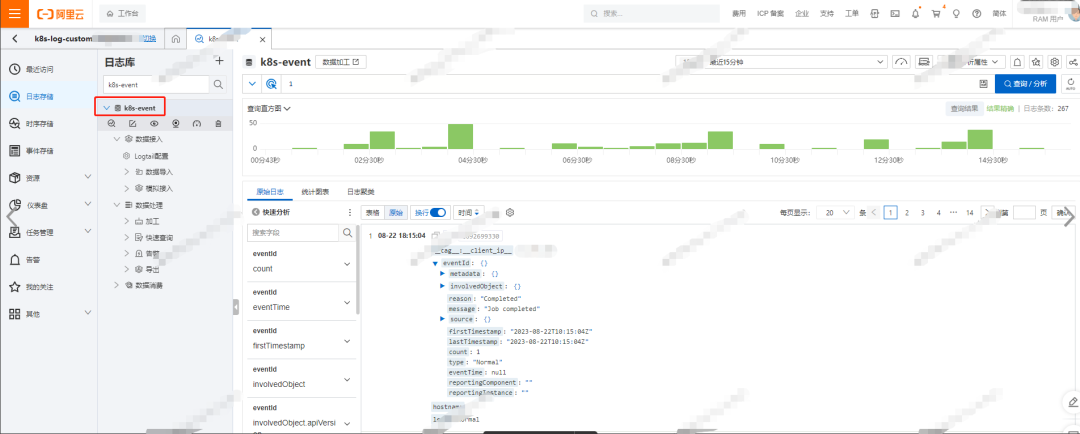
Task: Save query with the star icon
Action: [1036, 62]
